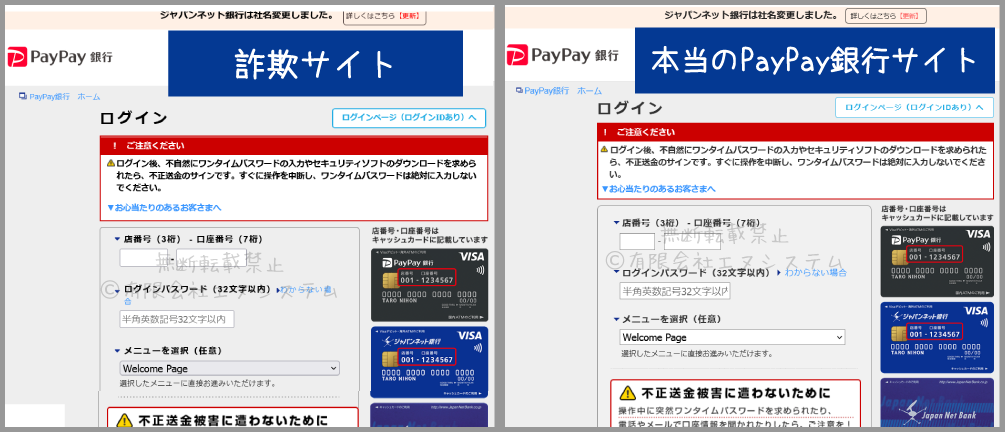The image size is (1005, 432).
Task: Click PayPay銀行 logo on the real site page
Action: (562, 55)
